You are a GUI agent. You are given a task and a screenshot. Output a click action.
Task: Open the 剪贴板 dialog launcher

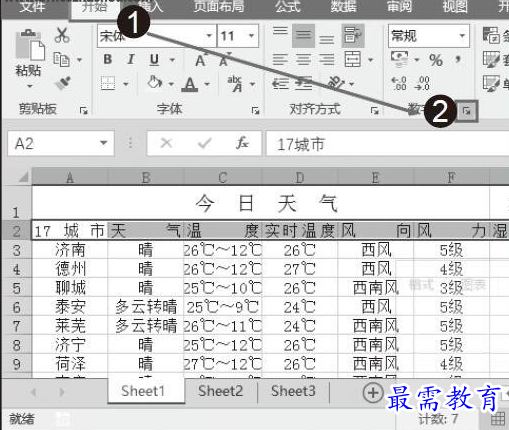(x=84, y=110)
